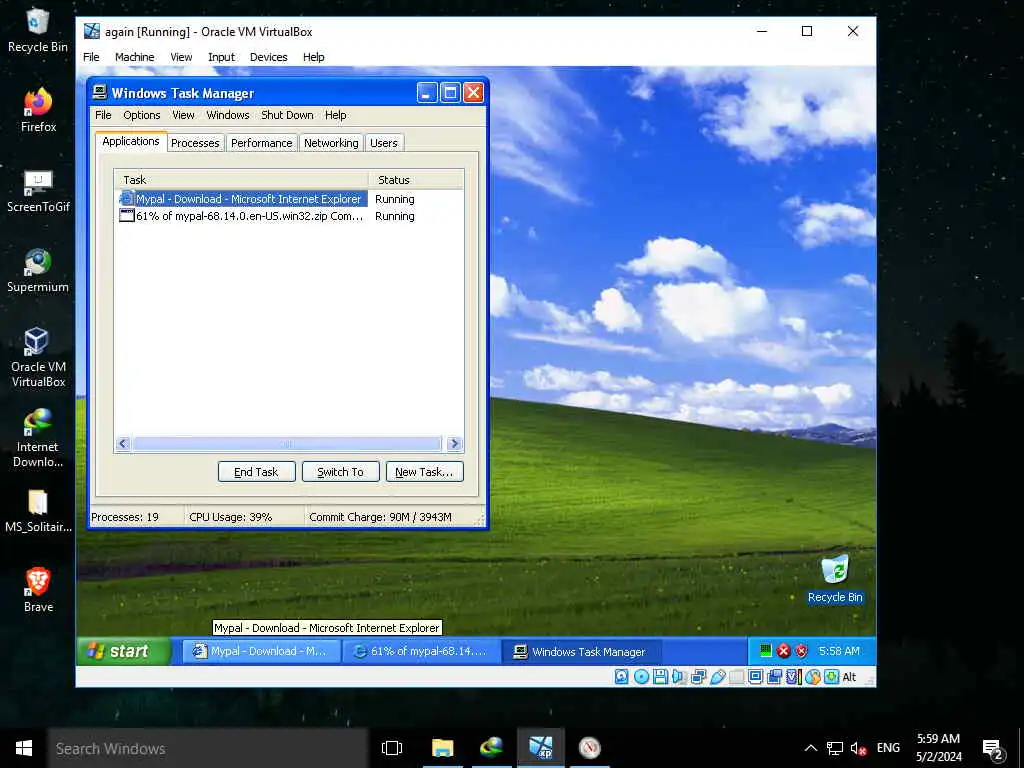Open the Recycle Bin inside the XP desktop
This screenshot has width=1024, height=768.
(x=835, y=579)
